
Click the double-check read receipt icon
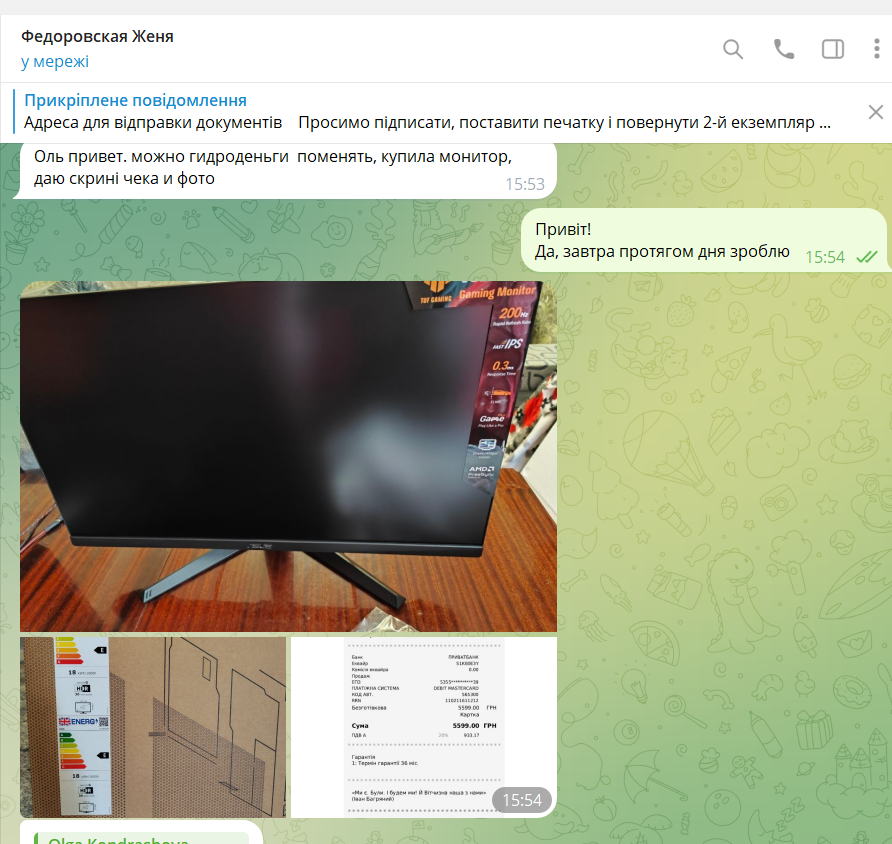tap(867, 257)
